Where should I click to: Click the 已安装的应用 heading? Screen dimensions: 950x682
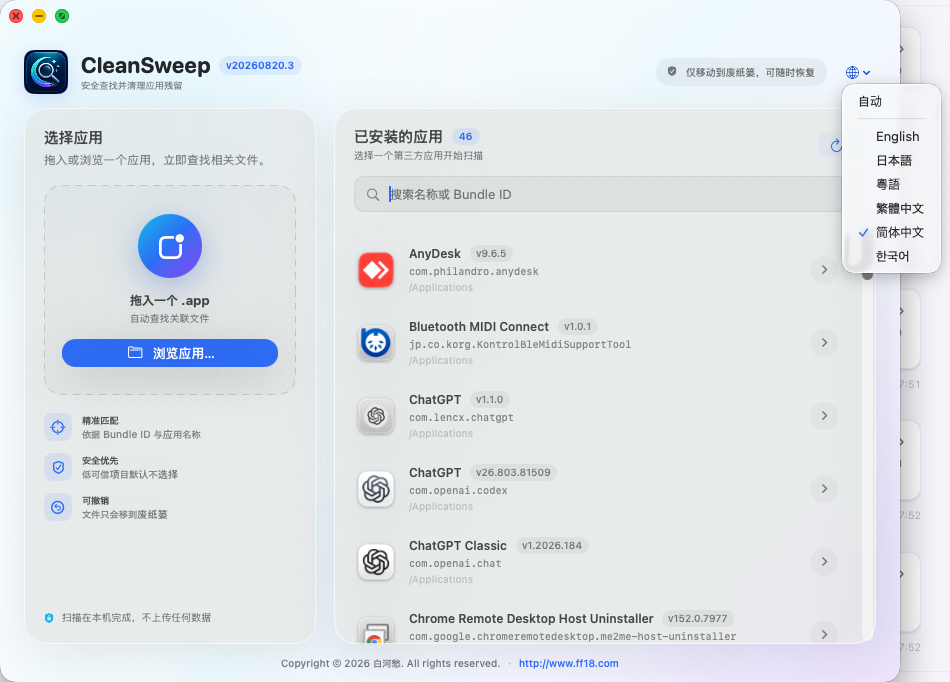pos(399,136)
